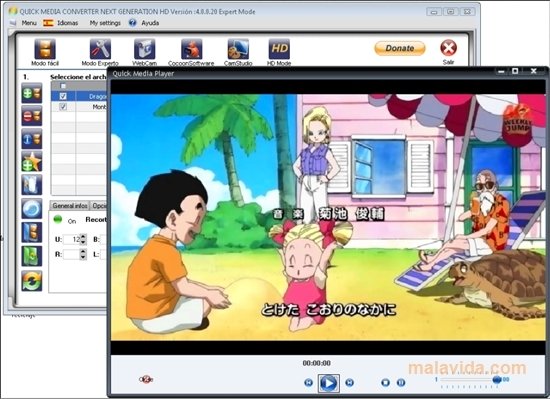Image resolution: width=550 pixels, height=399 pixels.
Task: Click the star add-favorite icon
Action: [32, 162]
